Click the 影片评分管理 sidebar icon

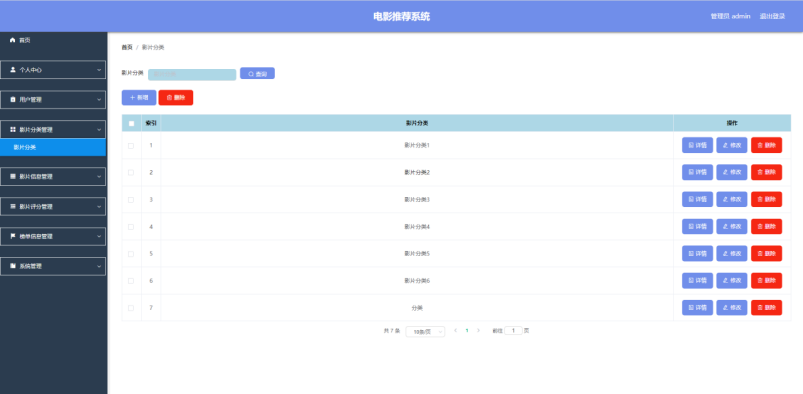13,206
